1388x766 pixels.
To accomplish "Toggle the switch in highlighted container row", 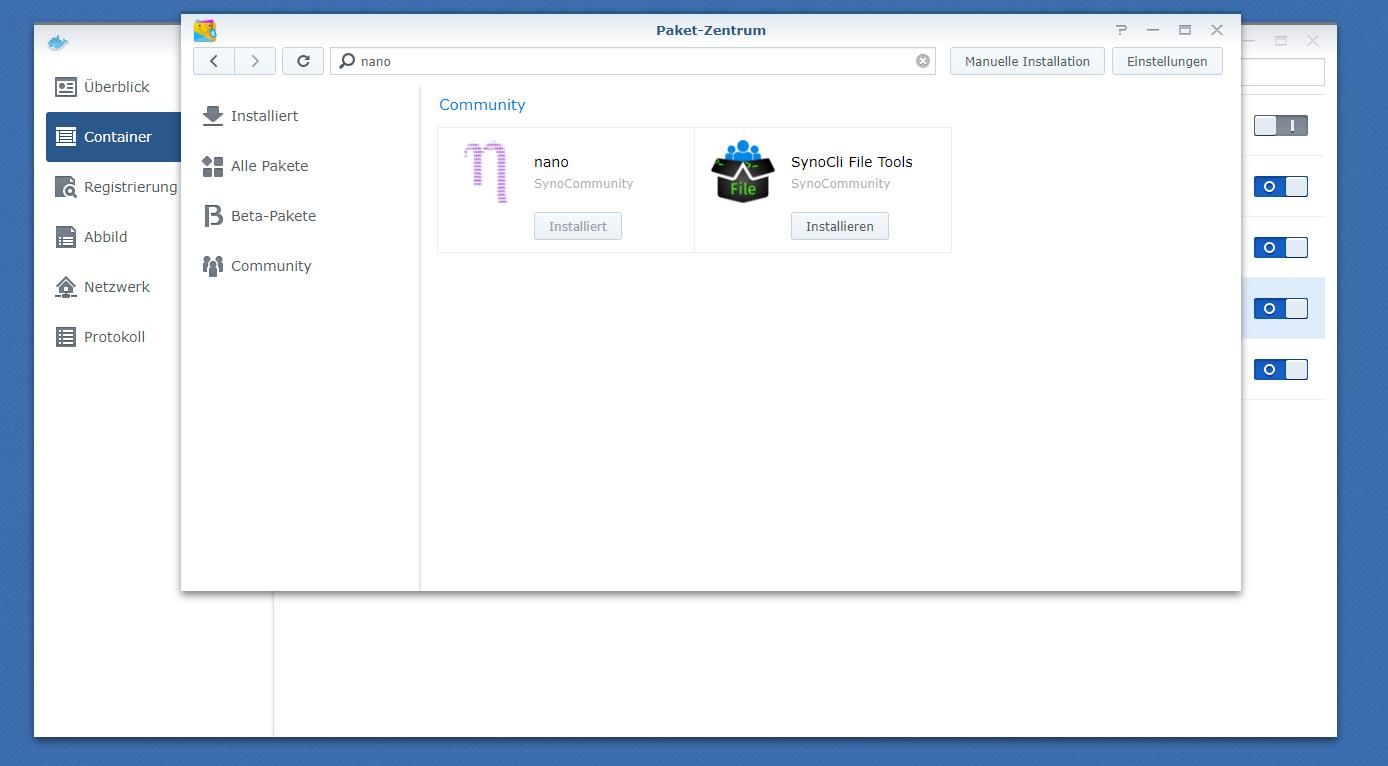I will [1281, 309].
